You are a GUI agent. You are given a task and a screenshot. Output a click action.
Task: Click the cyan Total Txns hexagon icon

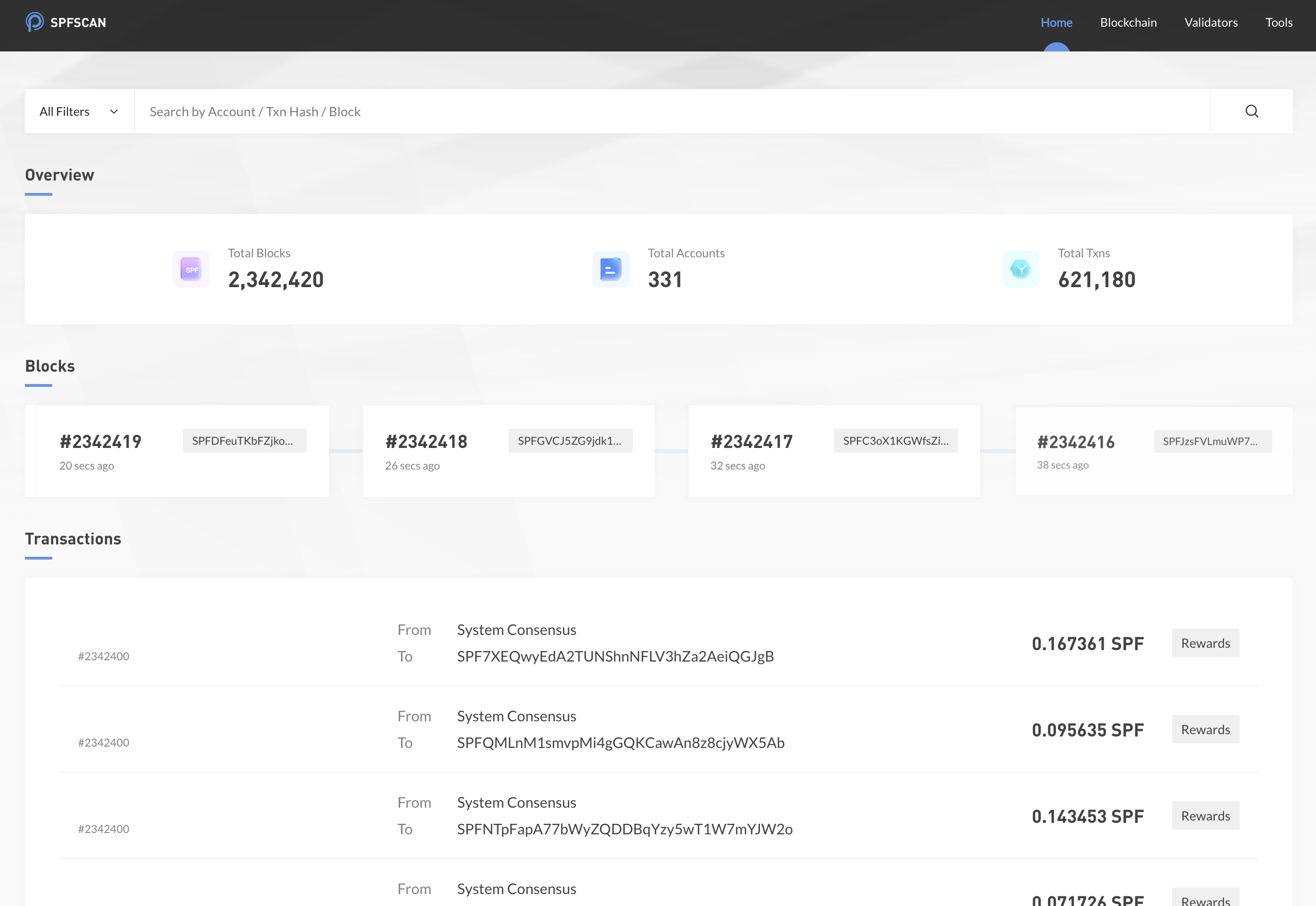click(x=1021, y=269)
